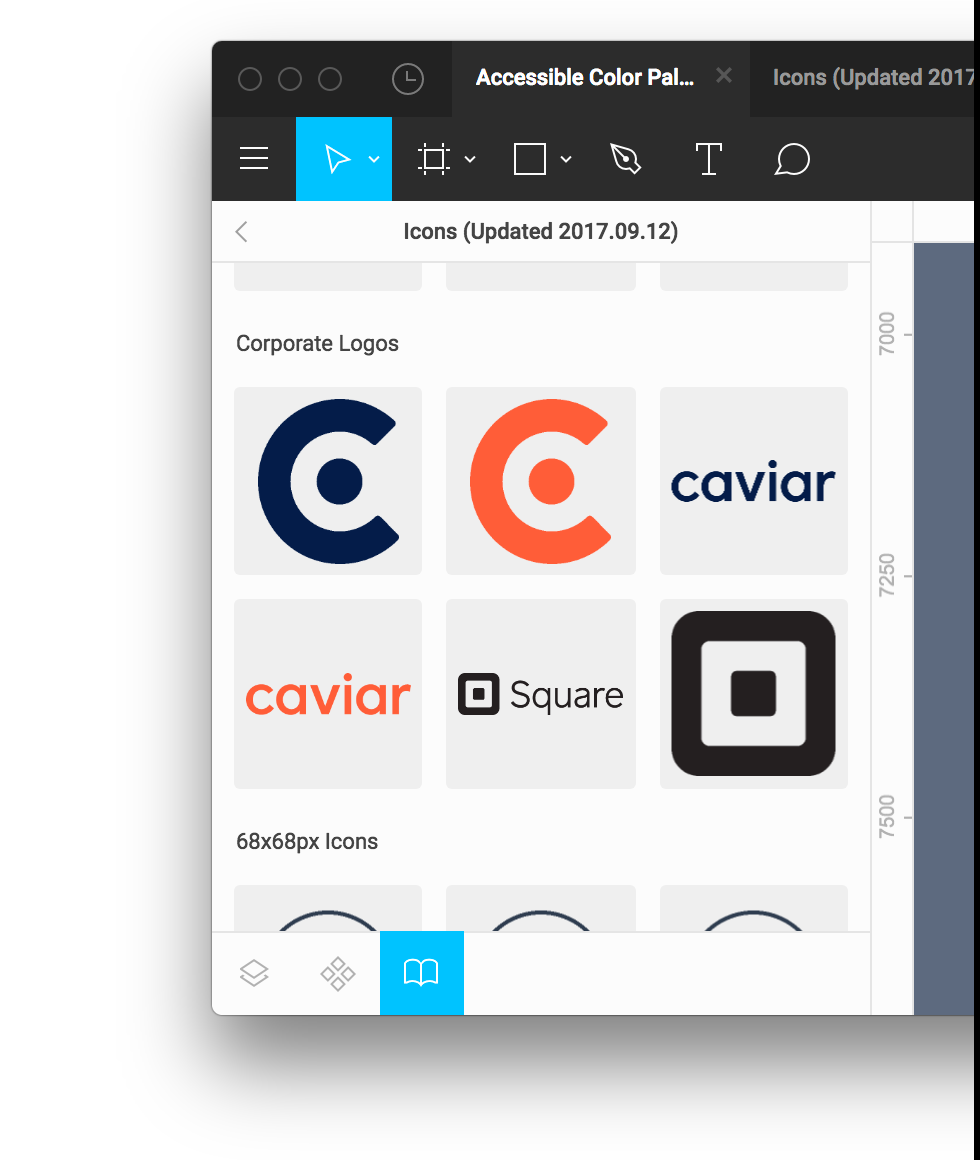980x1160 pixels.
Task: Select black Square logomark component
Action: coord(754,694)
